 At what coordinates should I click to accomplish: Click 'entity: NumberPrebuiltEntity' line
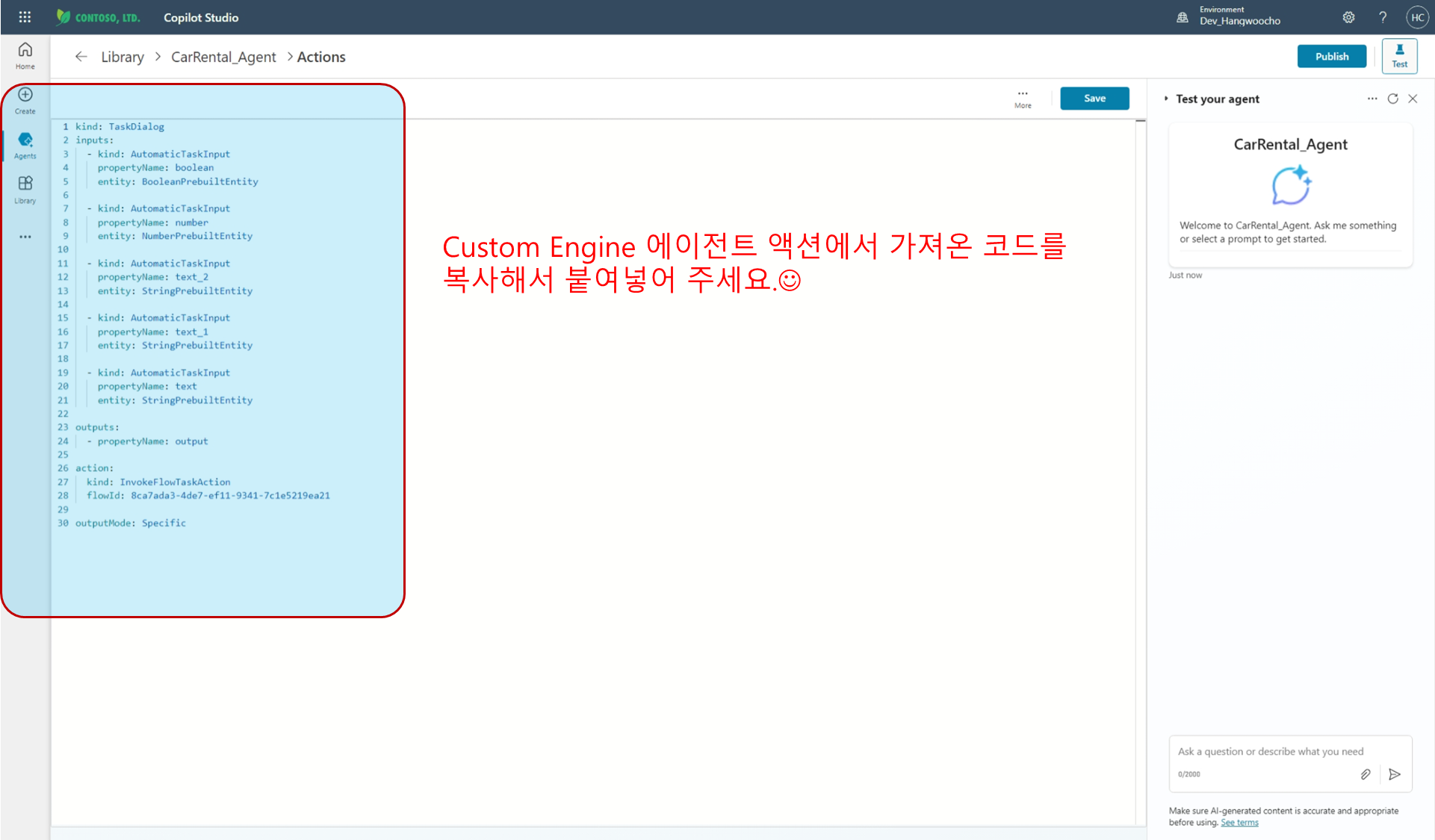(x=175, y=236)
